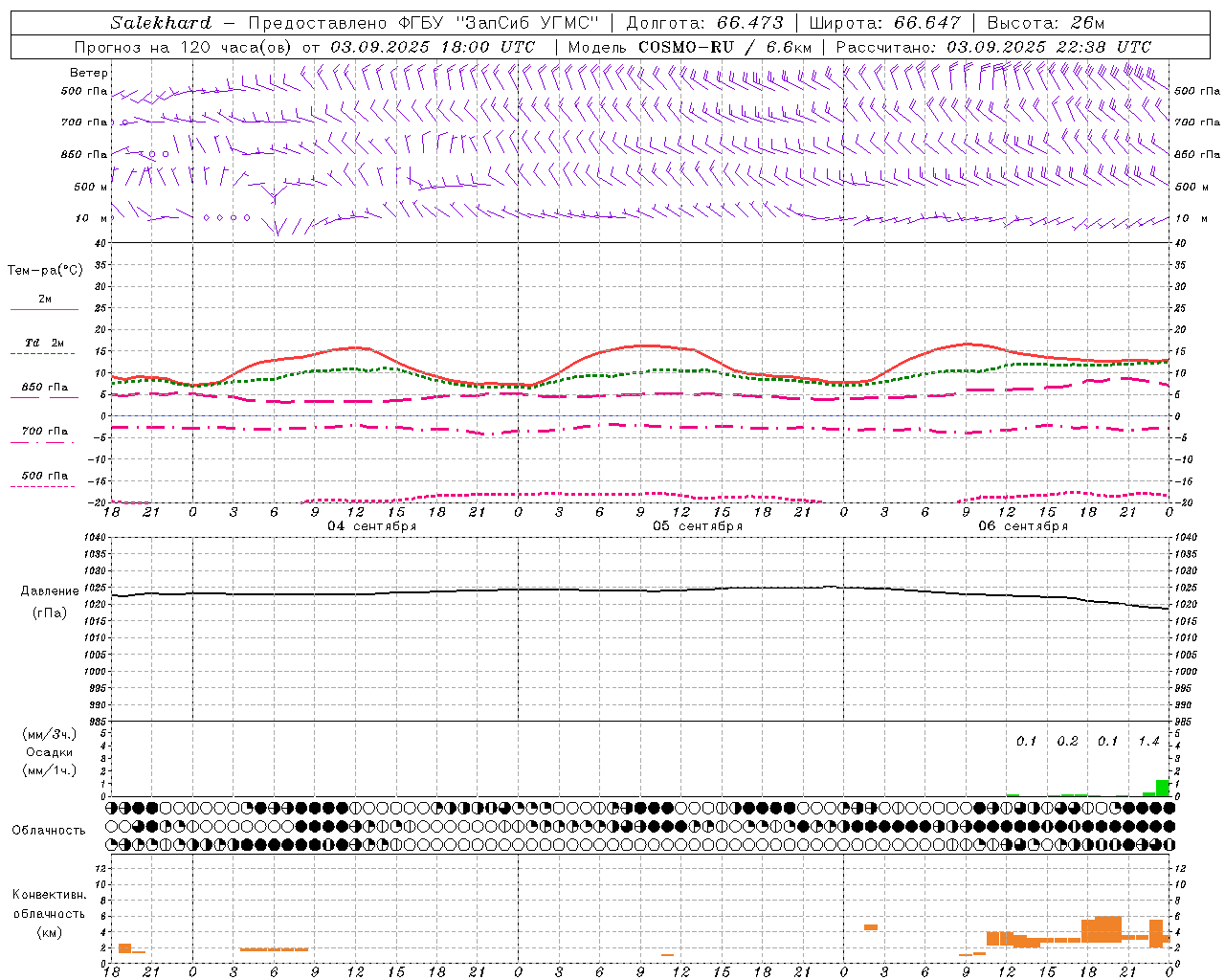Screen dimensions: 1225x980
Task: Click the "10 м" wind level label on the left
Action: (x=92, y=218)
